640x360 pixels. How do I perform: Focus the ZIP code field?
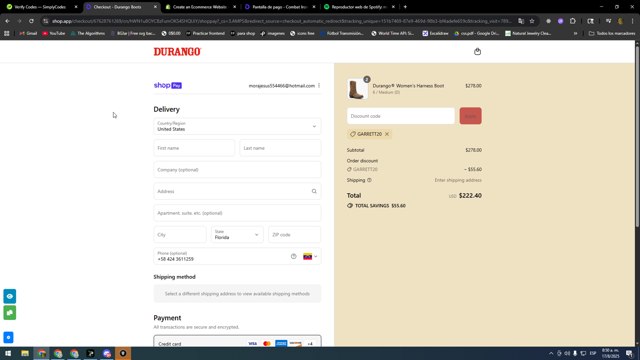(x=295, y=235)
